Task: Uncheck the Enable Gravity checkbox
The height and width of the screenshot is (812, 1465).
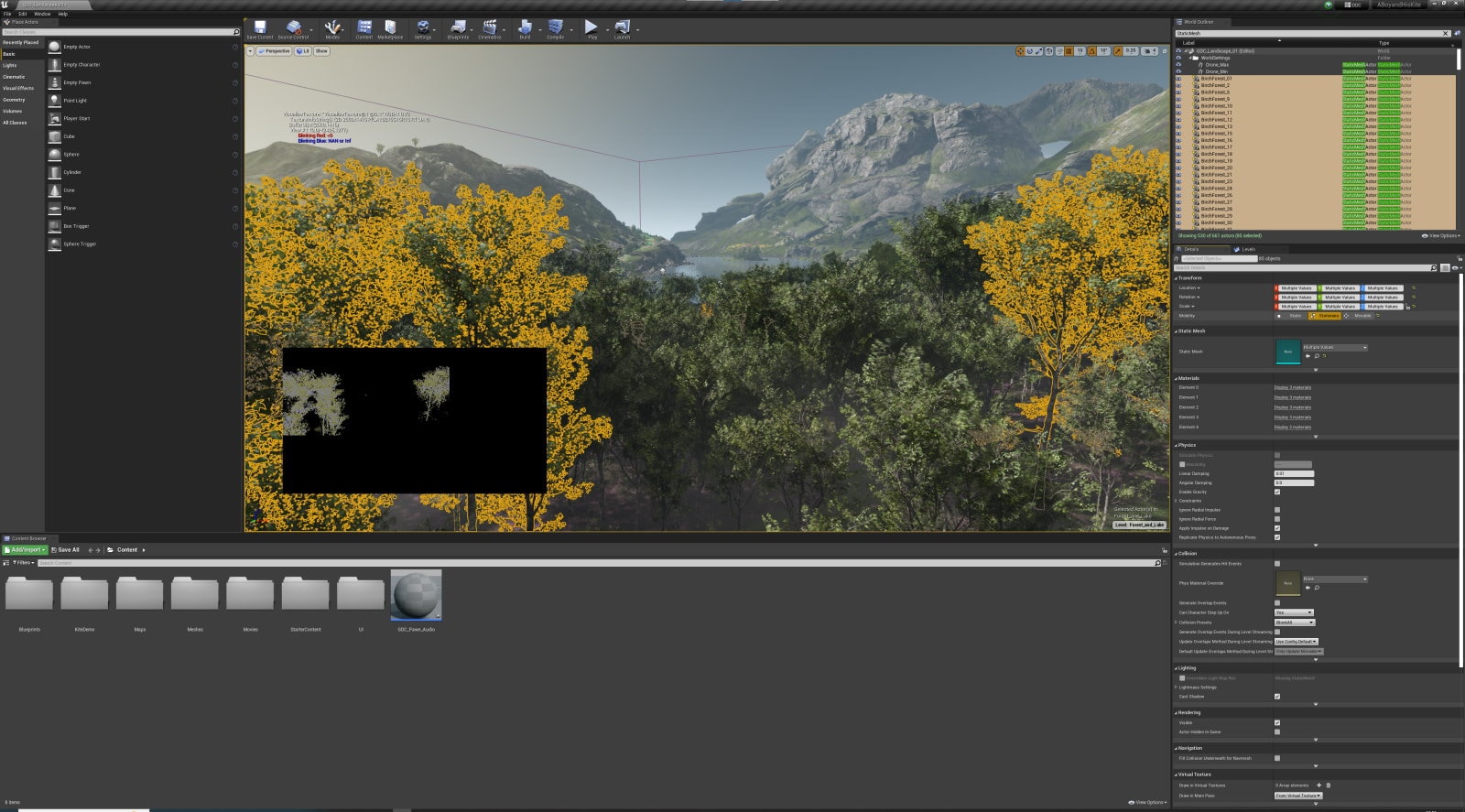Action: point(1277,492)
